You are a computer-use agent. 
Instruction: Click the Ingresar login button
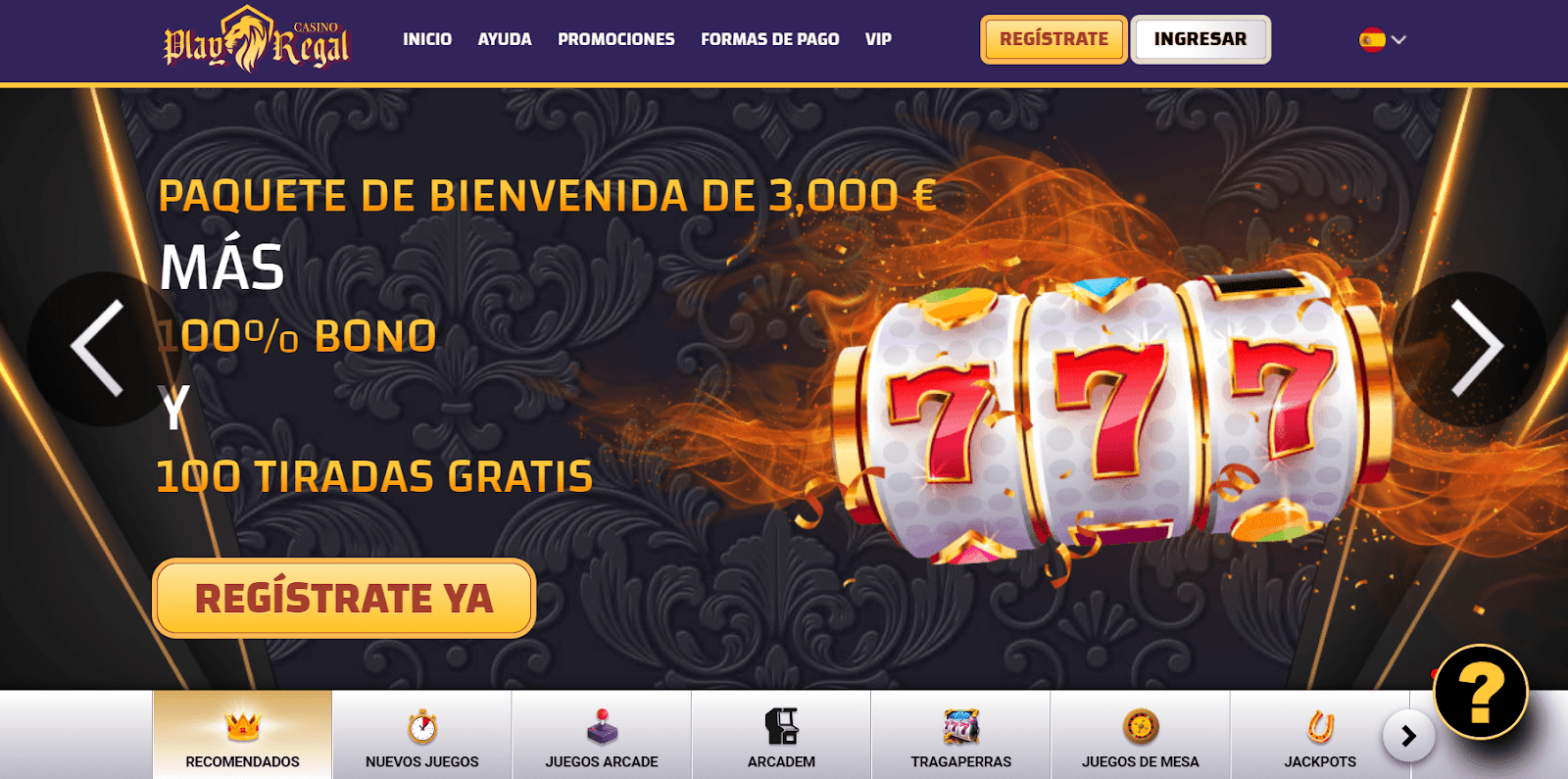point(1200,39)
